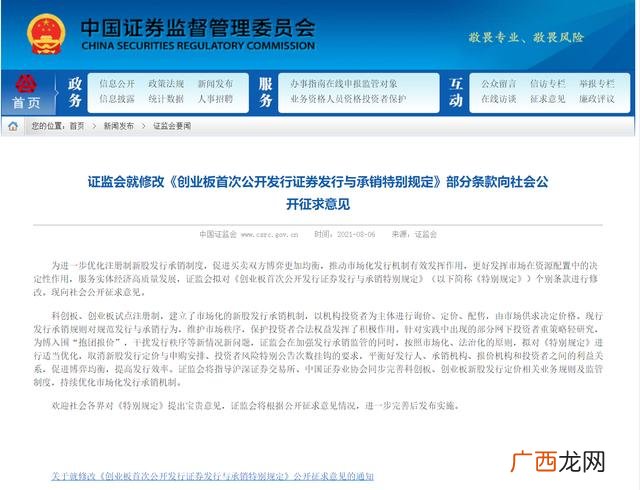Open 信访专栏 menu item
The width and height of the screenshot is (640, 490).
click(x=547, y=84)
